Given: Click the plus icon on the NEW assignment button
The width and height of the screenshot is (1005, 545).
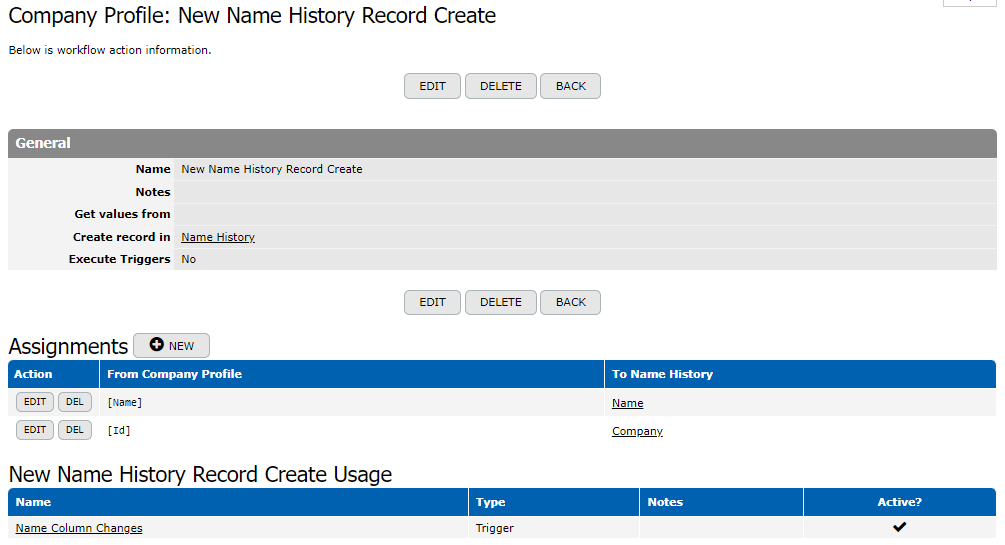Looking at the screenshot, I should (156, 346).
